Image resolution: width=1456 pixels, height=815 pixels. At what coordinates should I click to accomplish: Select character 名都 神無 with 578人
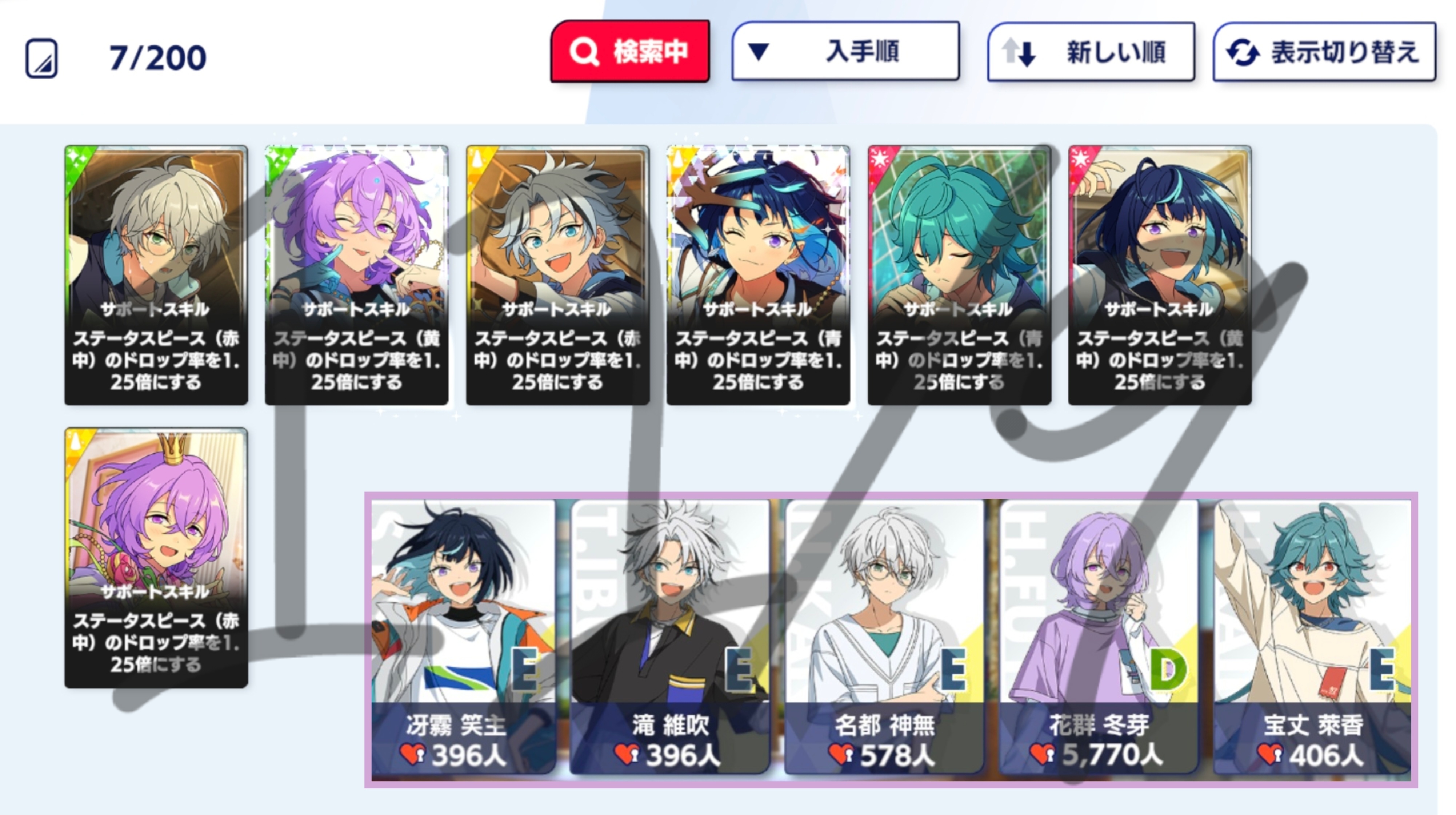click(x=884, y=637)
